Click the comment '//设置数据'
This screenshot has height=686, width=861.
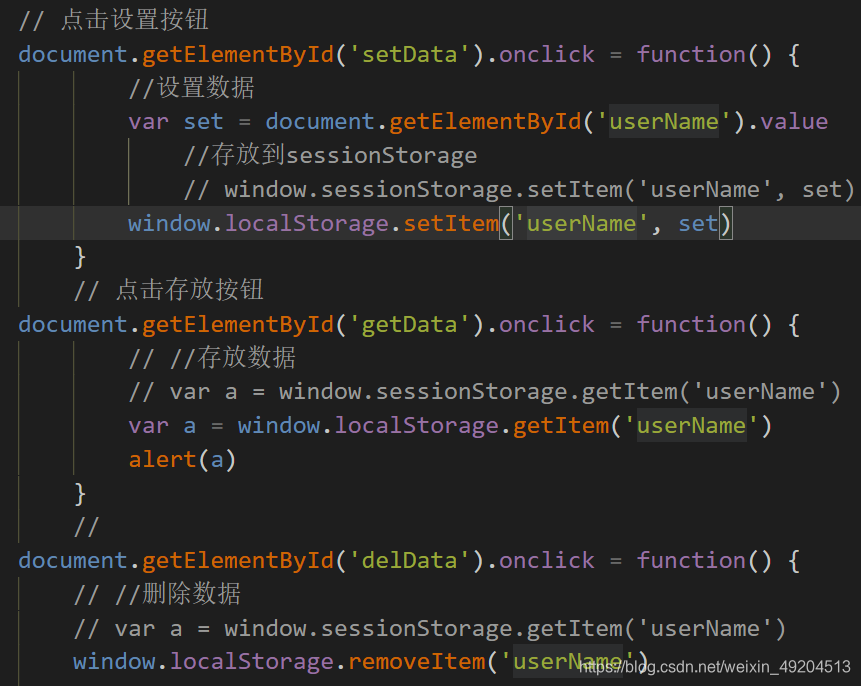tap(191, 88)
